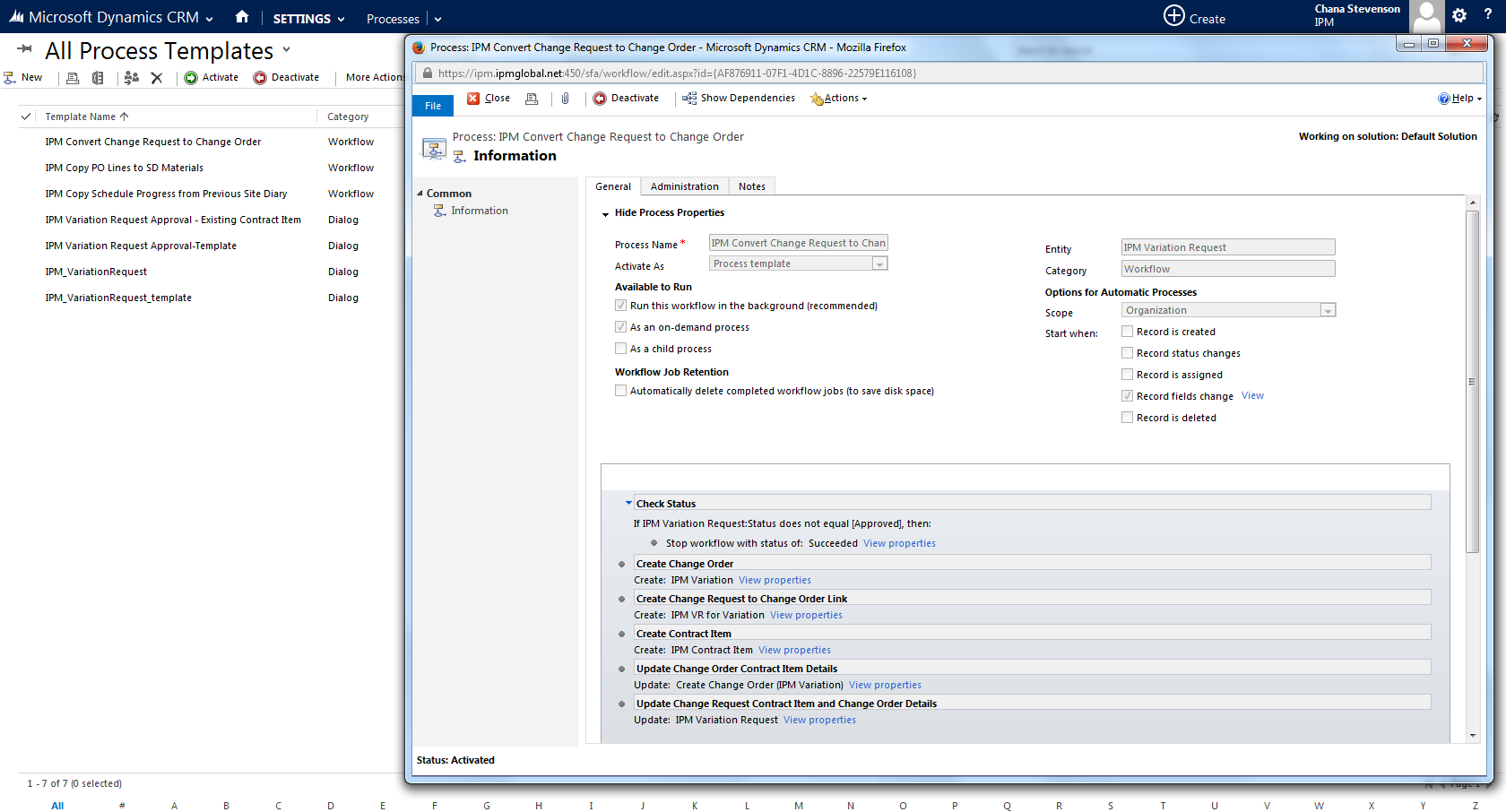Image resolution: width=1506 pixels, height=812 pixels.
Task: Attach a file using the paperclip icon
Action: click(565, 98)
